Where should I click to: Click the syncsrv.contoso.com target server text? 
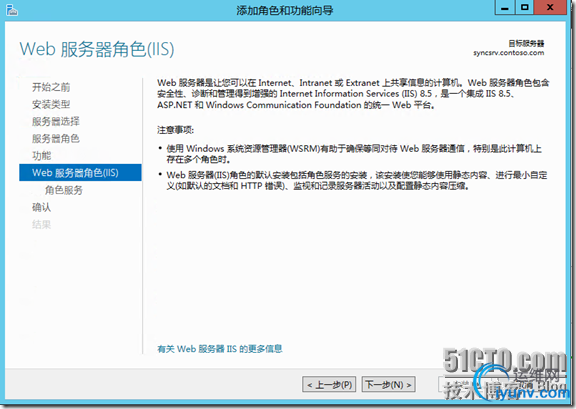click(x=508, y=53)
